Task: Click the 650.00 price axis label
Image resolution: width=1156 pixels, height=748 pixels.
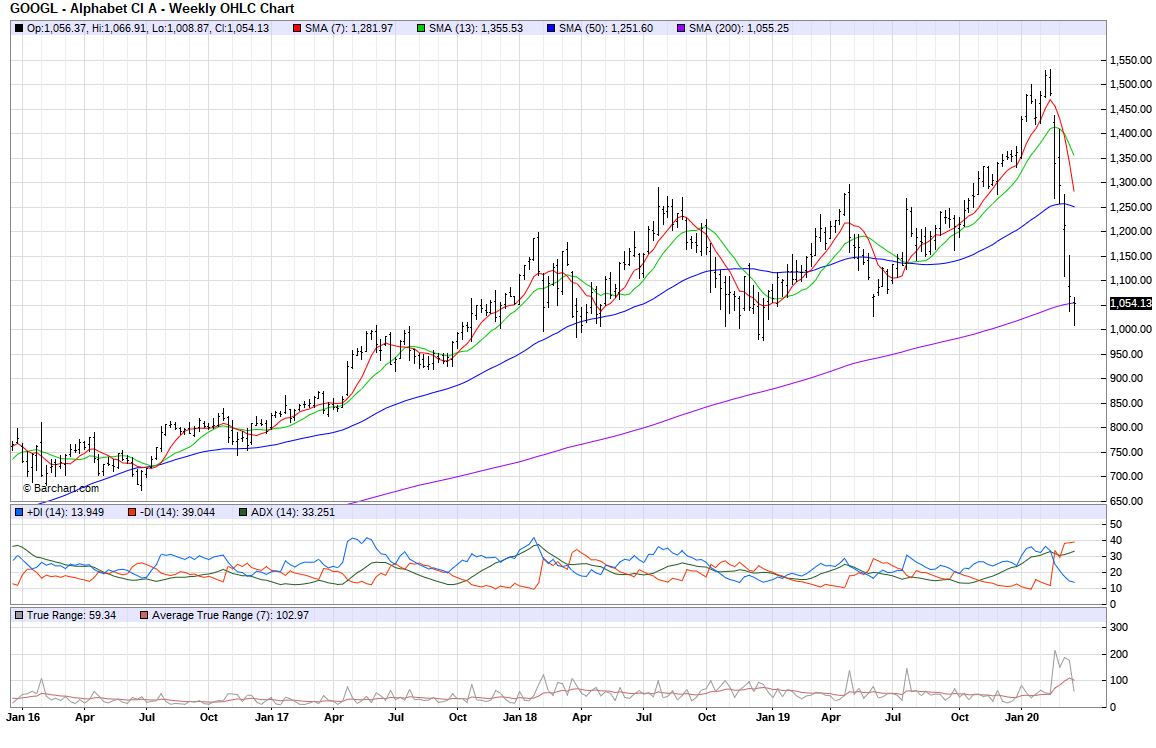Action: [x=1127, y=501]
